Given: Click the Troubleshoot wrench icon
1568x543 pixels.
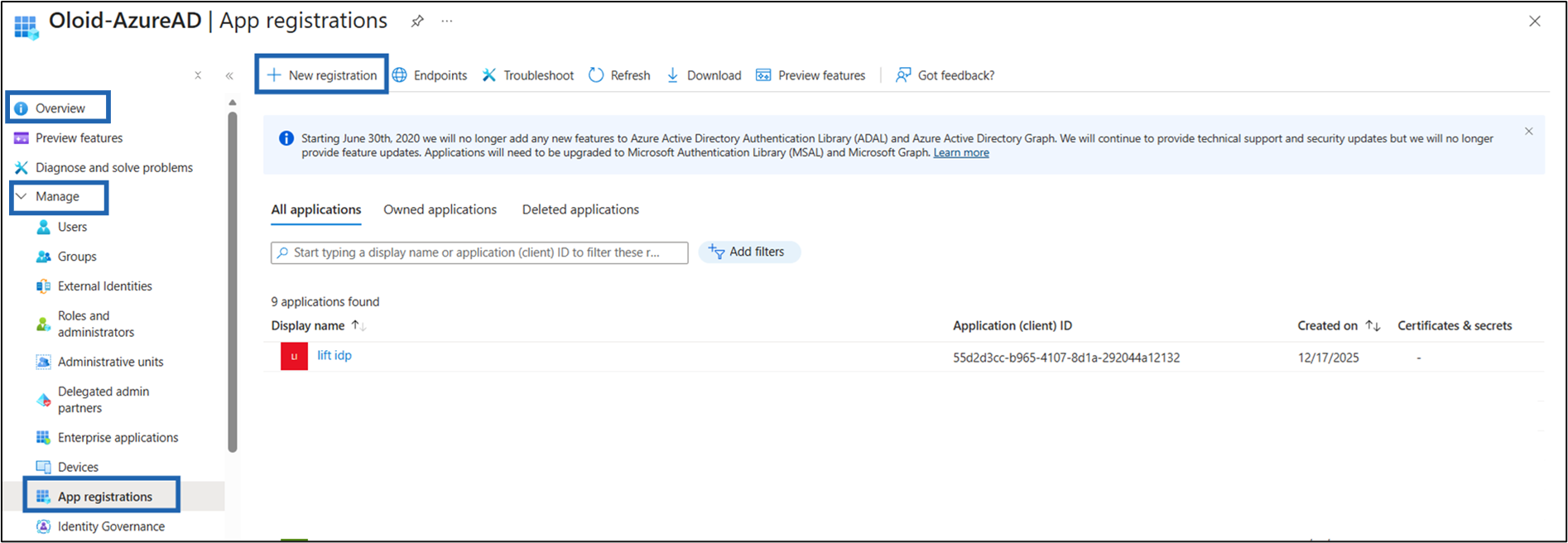Looking at the screenshot, I should pyautogui.click(x=489, y=75).
